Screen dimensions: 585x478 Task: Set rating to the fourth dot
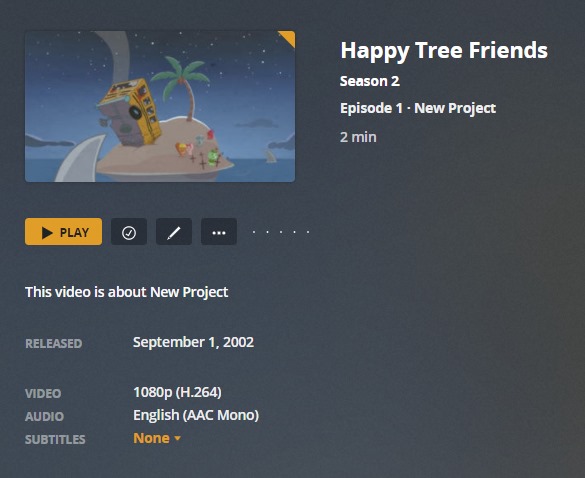(x=294, y=232)
